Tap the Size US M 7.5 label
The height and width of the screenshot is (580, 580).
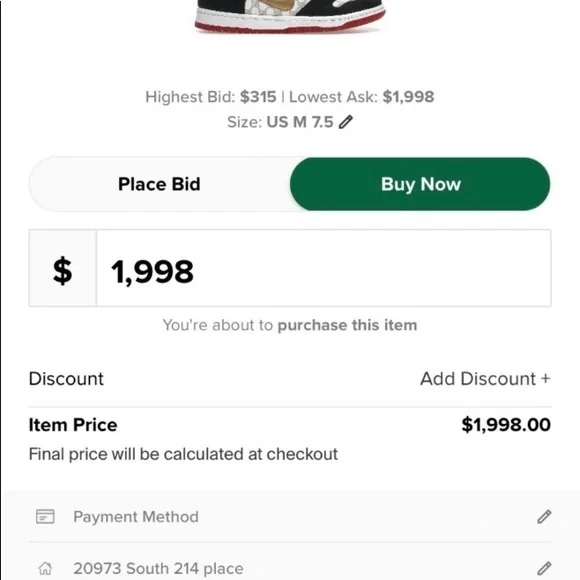click(280, 122)
